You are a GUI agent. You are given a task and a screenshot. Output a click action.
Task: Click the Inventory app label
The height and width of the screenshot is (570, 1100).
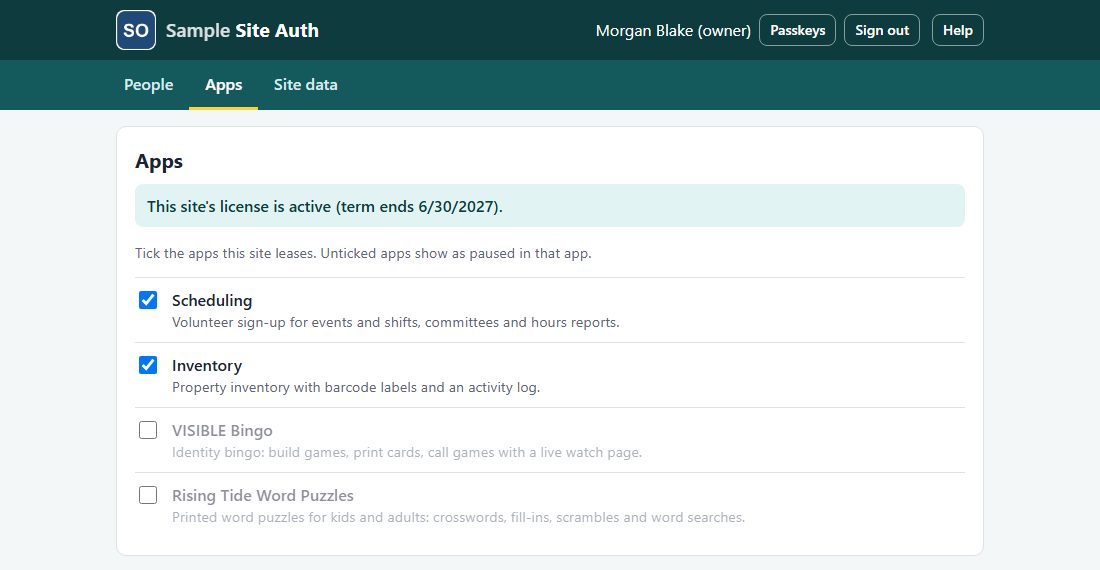(x=207, y=366)
